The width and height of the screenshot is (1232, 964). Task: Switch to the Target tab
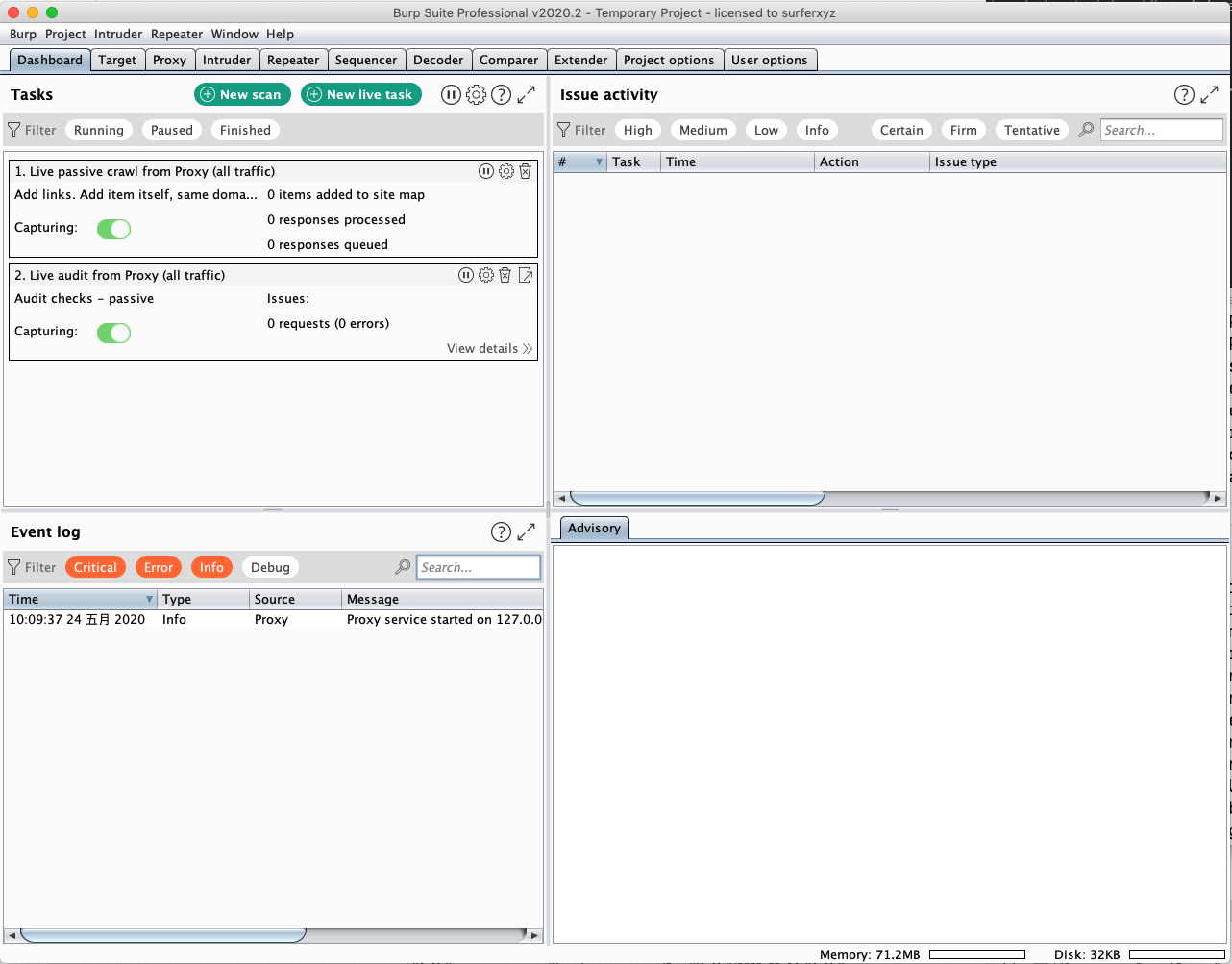[117, 60]
